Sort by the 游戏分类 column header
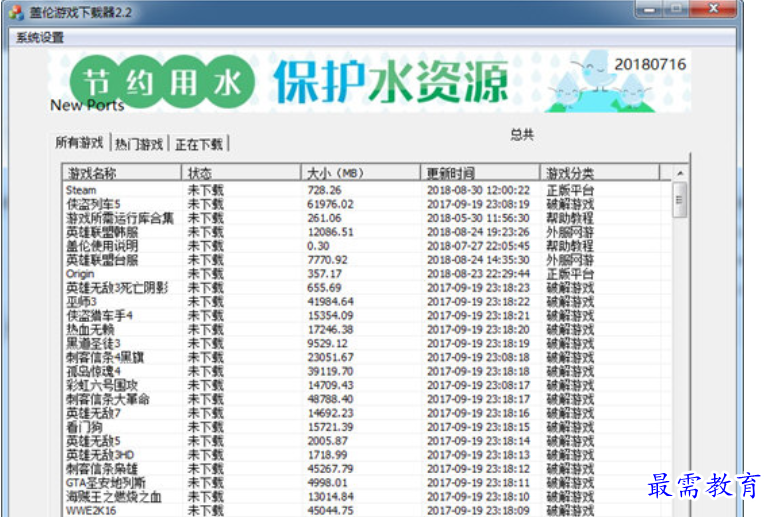This screenshot has height=517, width=769. tap(600, 173)
